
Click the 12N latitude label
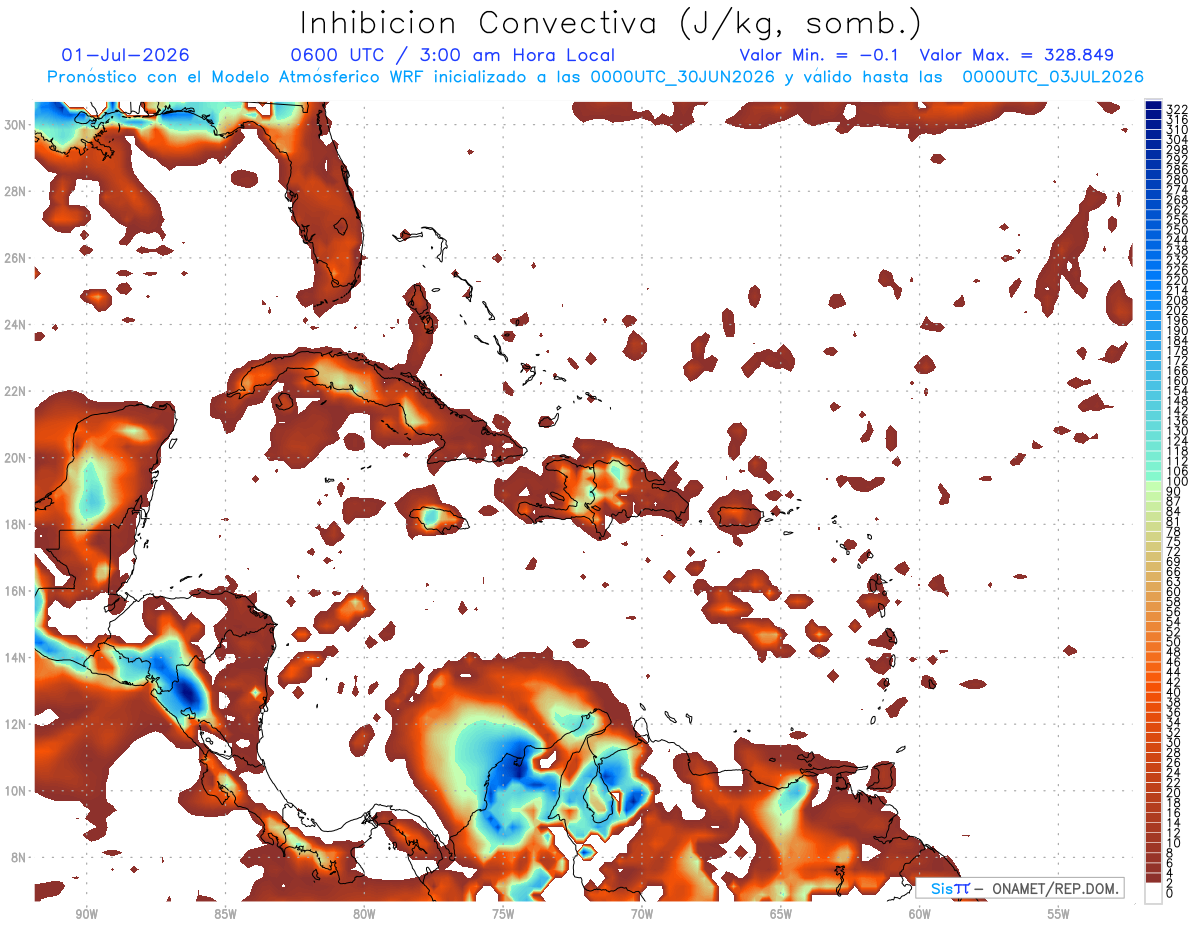[x=17, y=724]
